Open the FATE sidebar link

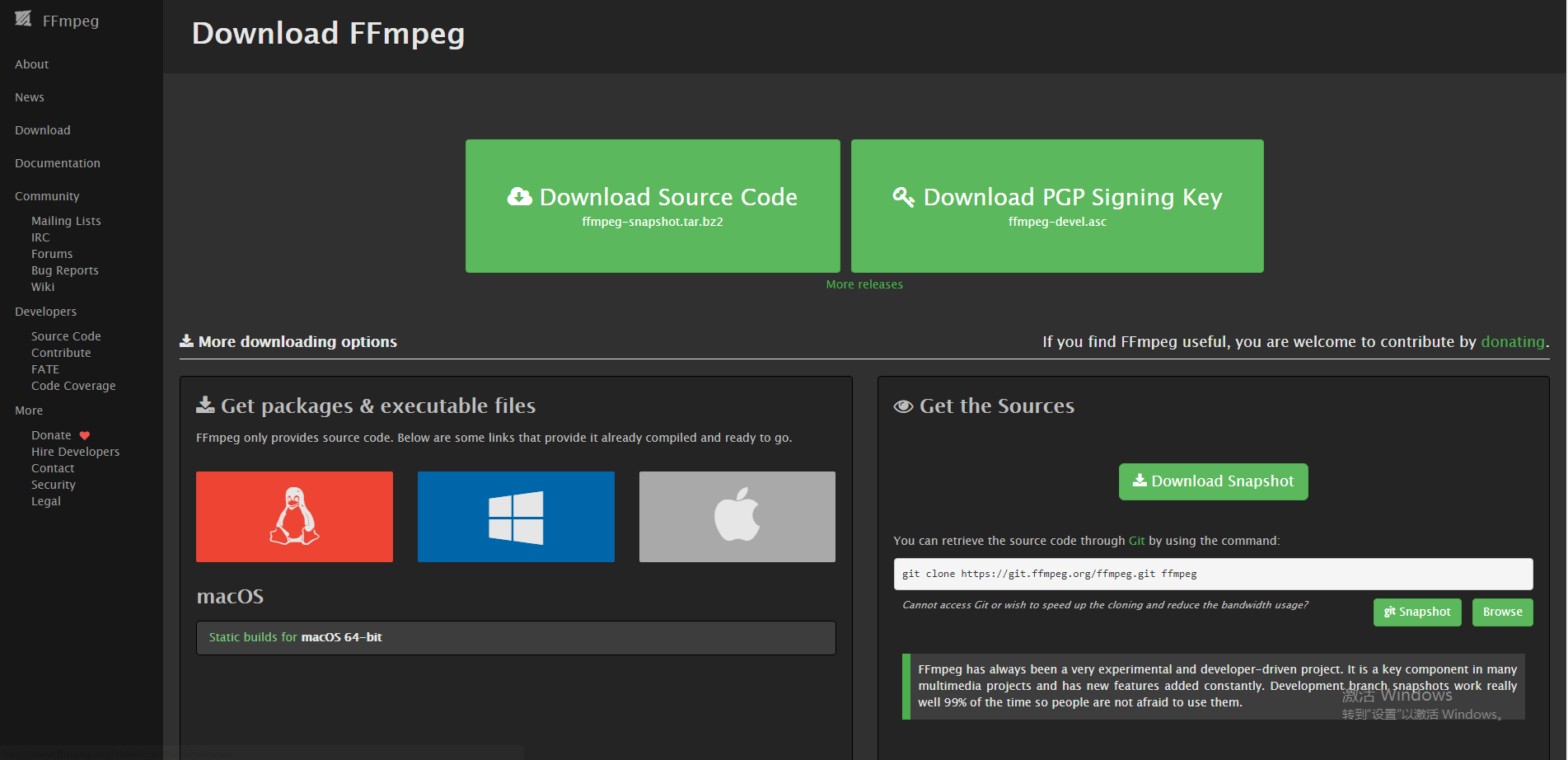point(45,369)
